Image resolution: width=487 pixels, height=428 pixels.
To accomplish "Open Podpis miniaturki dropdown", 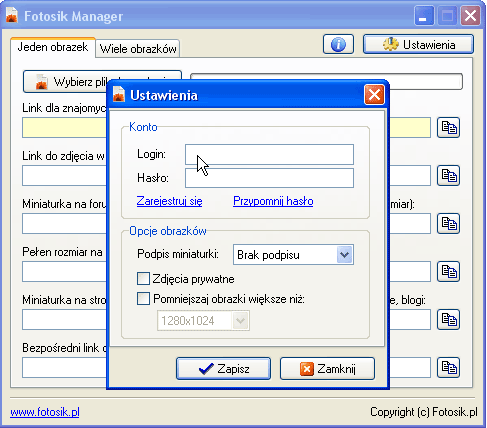I will tap(293, 255).
